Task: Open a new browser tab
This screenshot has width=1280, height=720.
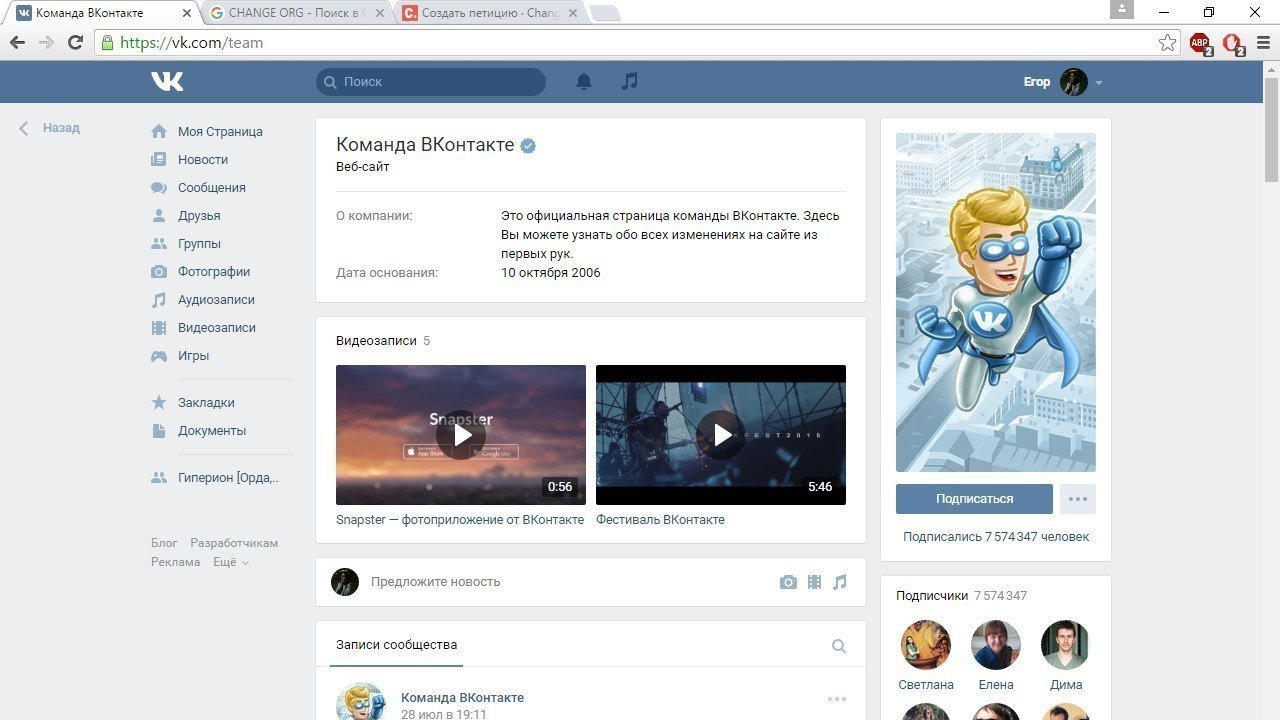Action: pyautogui.click(x=606, y=13)
